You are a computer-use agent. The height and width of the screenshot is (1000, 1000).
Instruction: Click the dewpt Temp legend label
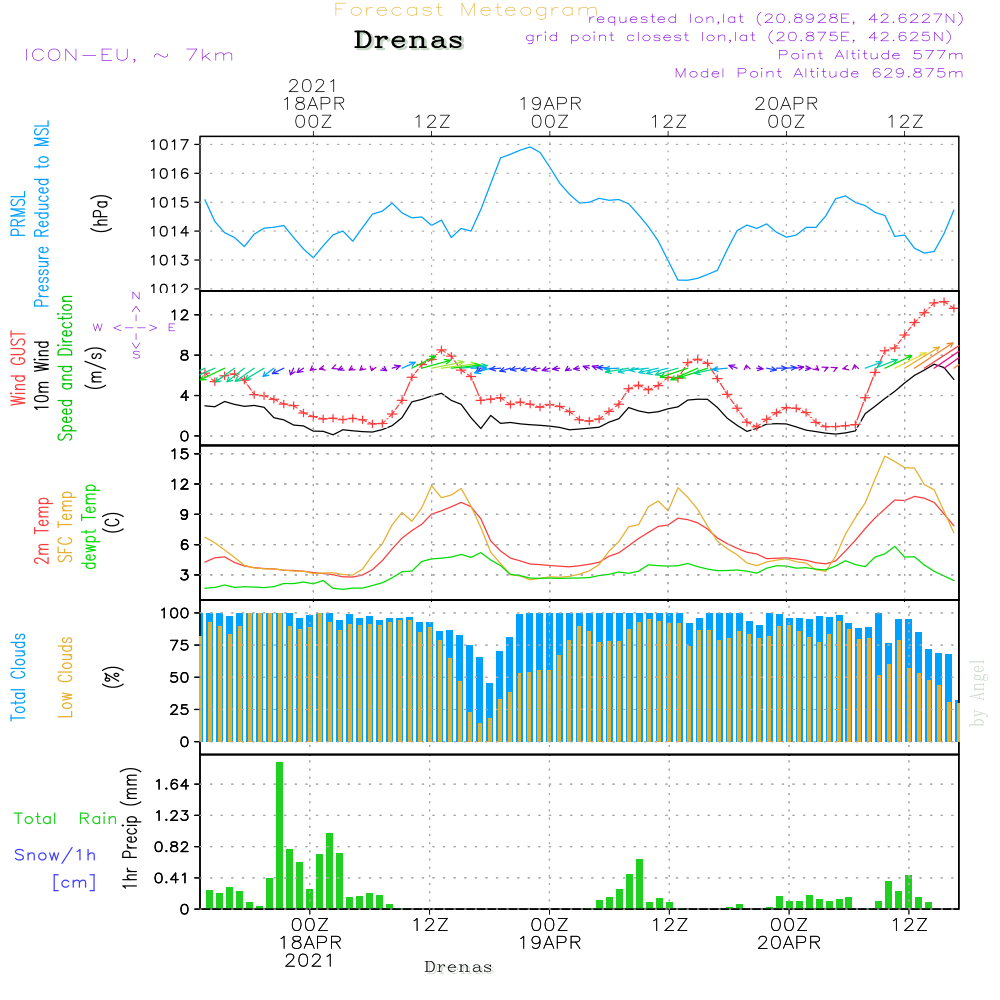89,526
